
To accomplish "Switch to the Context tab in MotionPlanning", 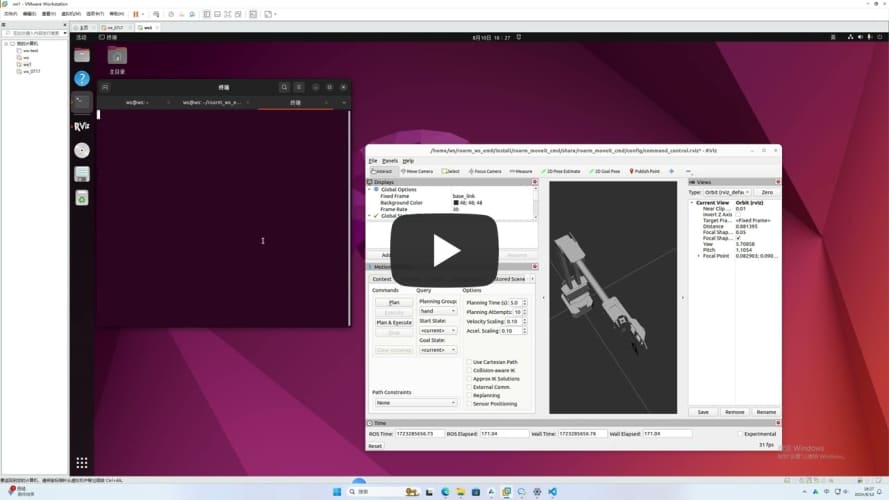I will tap(382, 279).
